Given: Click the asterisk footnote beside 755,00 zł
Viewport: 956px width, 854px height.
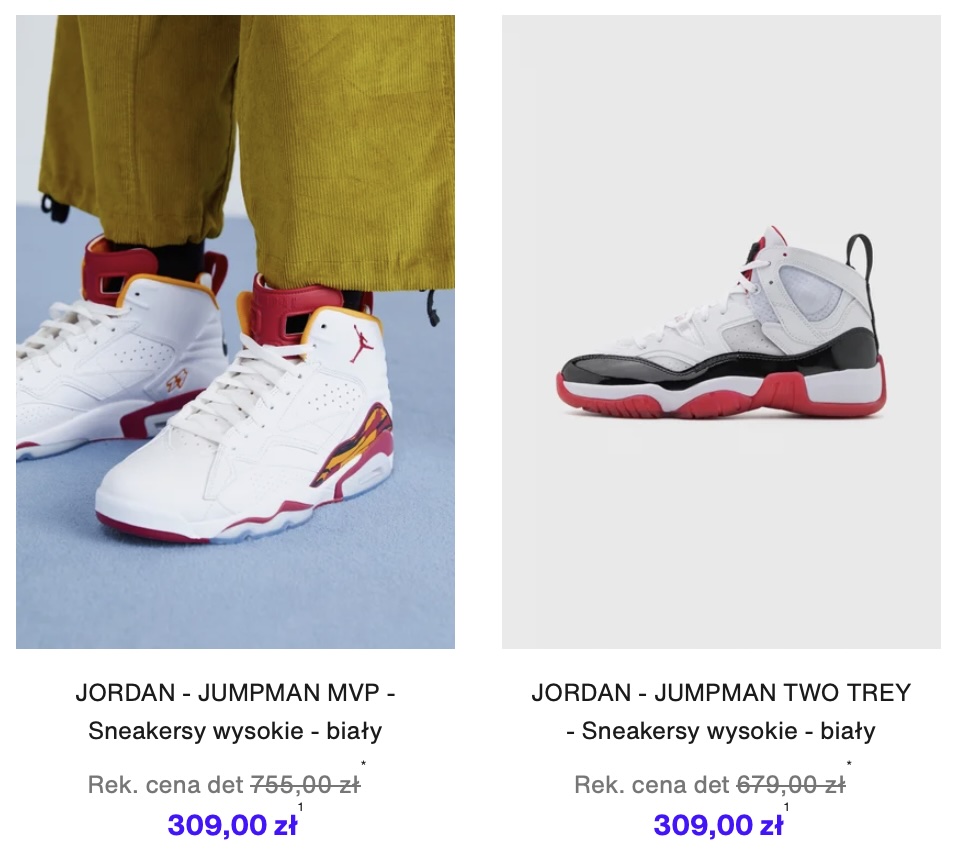Looking at the screenshot, I should (x=363, y=763).
